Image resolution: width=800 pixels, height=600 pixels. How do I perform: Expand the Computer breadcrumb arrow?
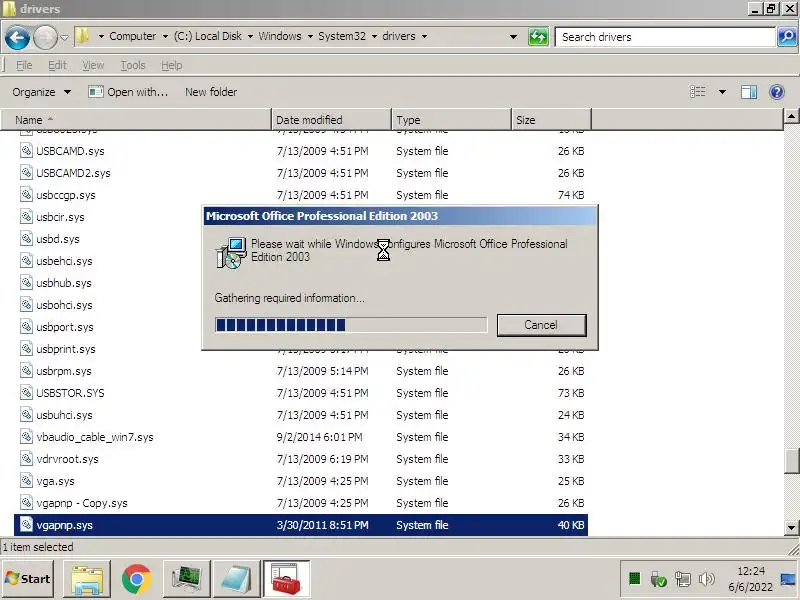(x=165, y=36)
